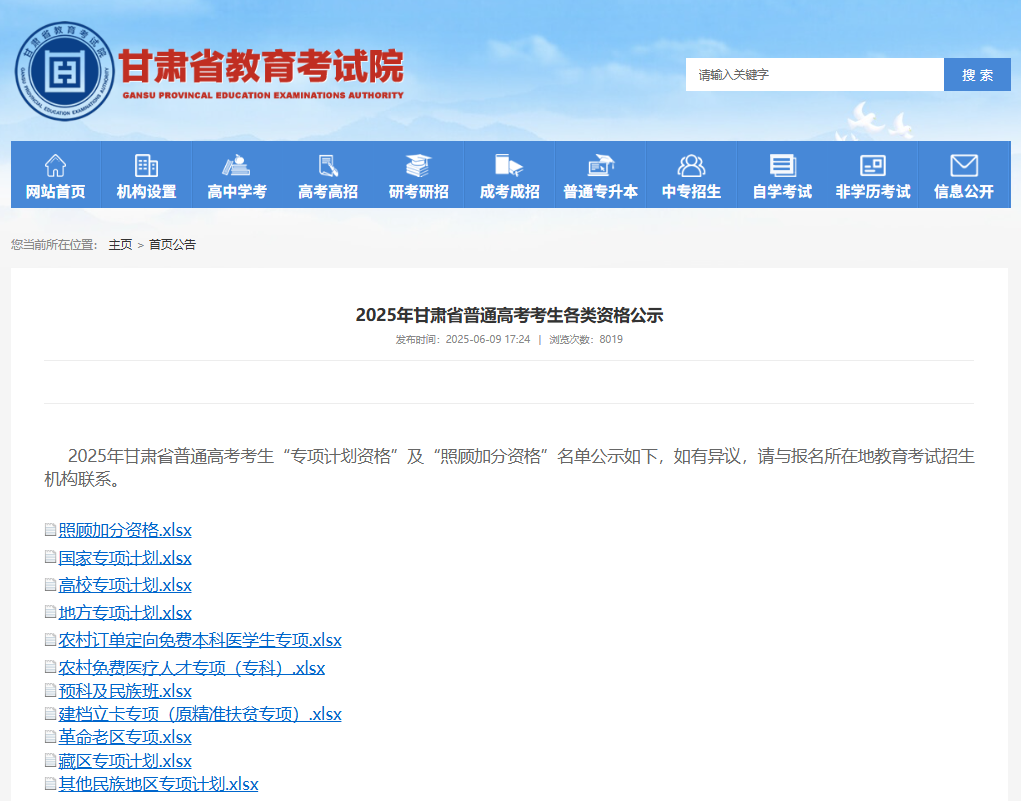Download 国家专项计划.xlsx
Image resolution: width=1021 pixels, height=801 pixels.
(x=125, y=558)
